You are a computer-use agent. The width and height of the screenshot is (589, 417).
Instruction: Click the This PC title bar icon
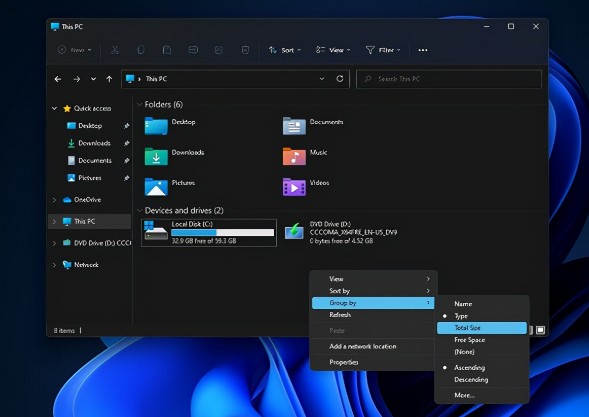tap(55, 26)
